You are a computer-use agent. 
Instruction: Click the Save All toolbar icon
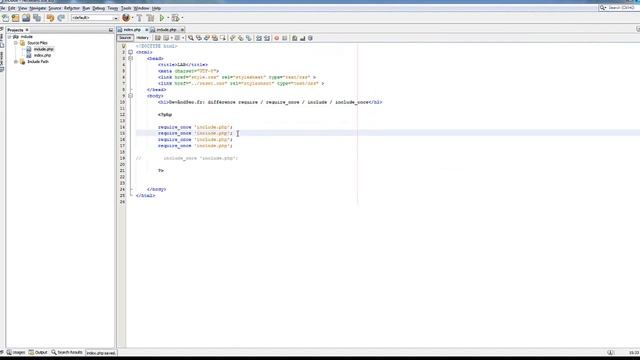(x=37, y=18)
